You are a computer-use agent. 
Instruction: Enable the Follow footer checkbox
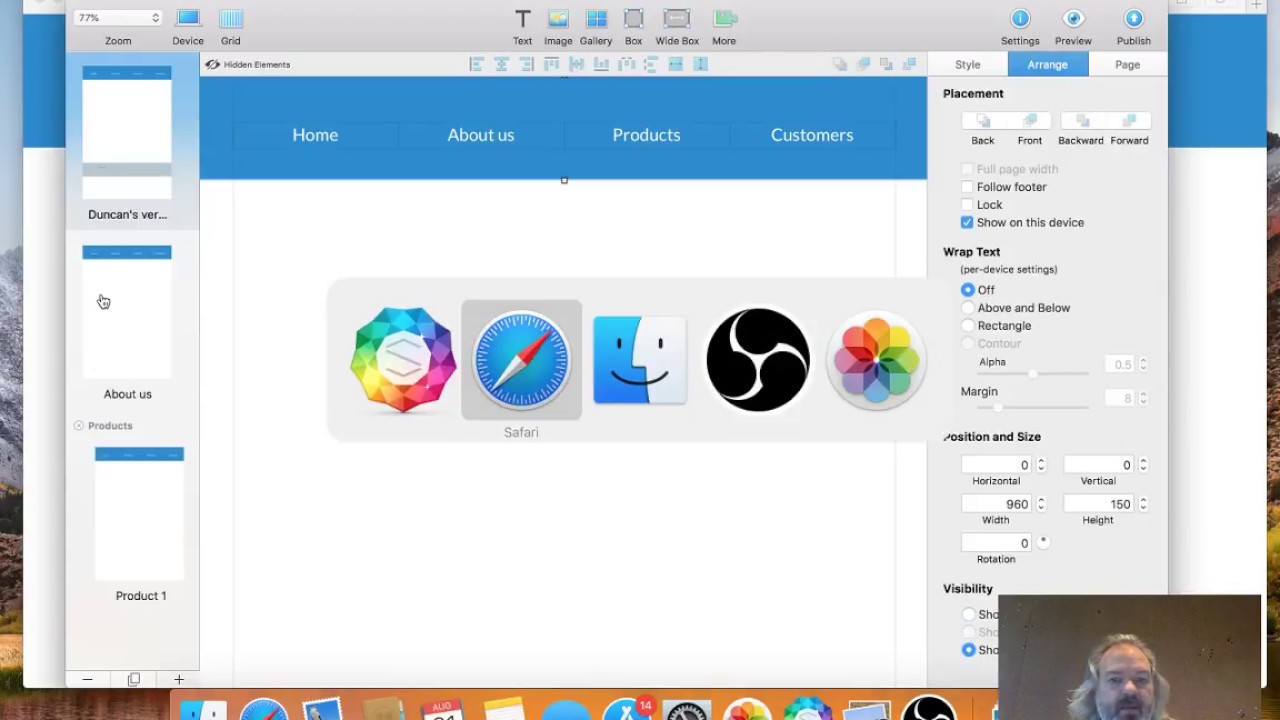coord(967,187)
